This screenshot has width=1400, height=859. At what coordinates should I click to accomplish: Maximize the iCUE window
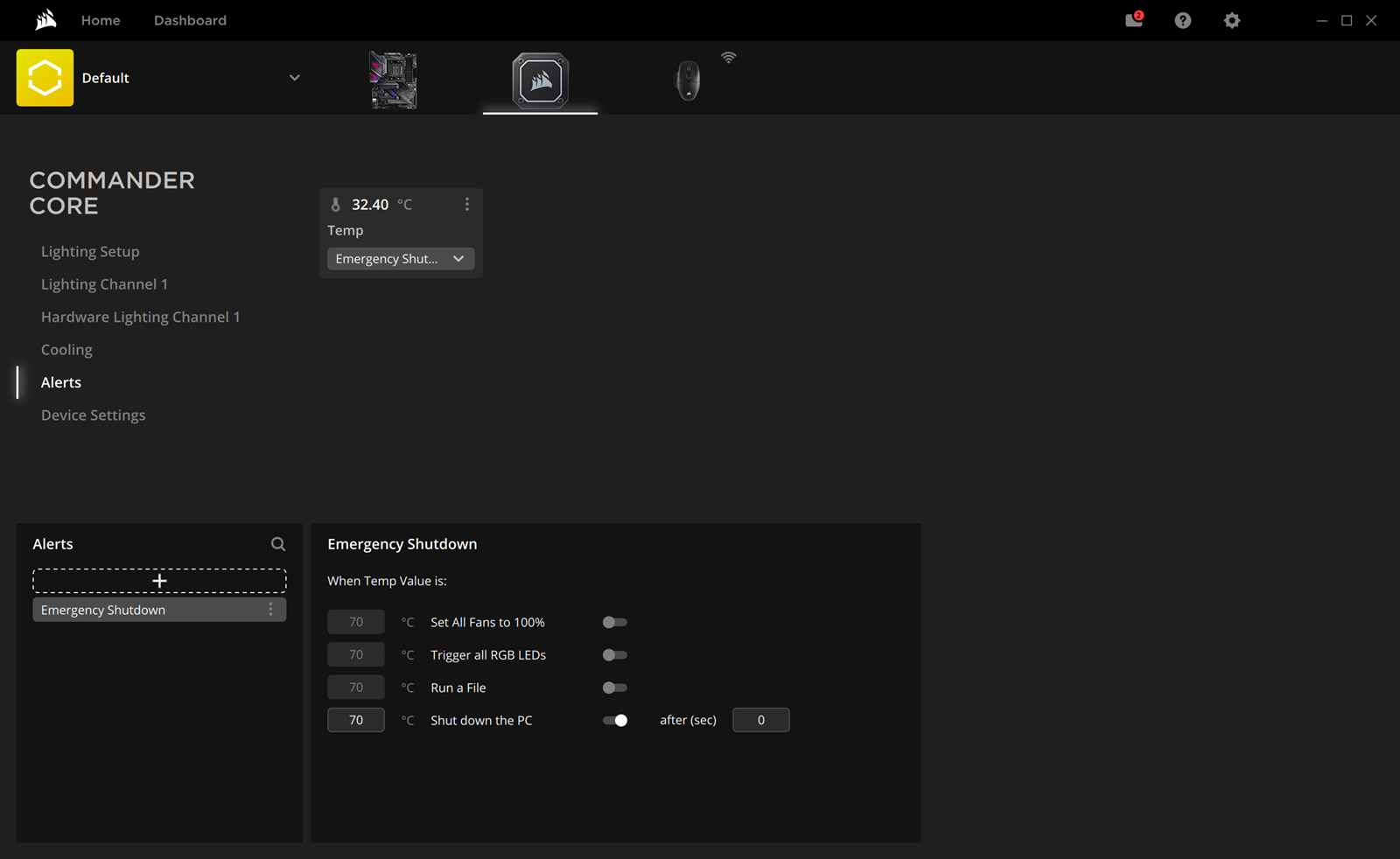tap(1347, 20)
